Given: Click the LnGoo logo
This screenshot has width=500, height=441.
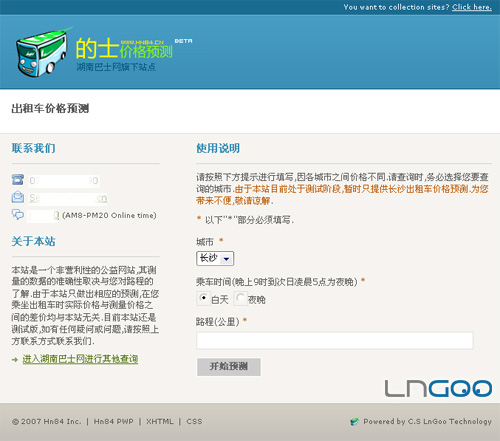Looking at the screenshot, I should pos(438,388).
